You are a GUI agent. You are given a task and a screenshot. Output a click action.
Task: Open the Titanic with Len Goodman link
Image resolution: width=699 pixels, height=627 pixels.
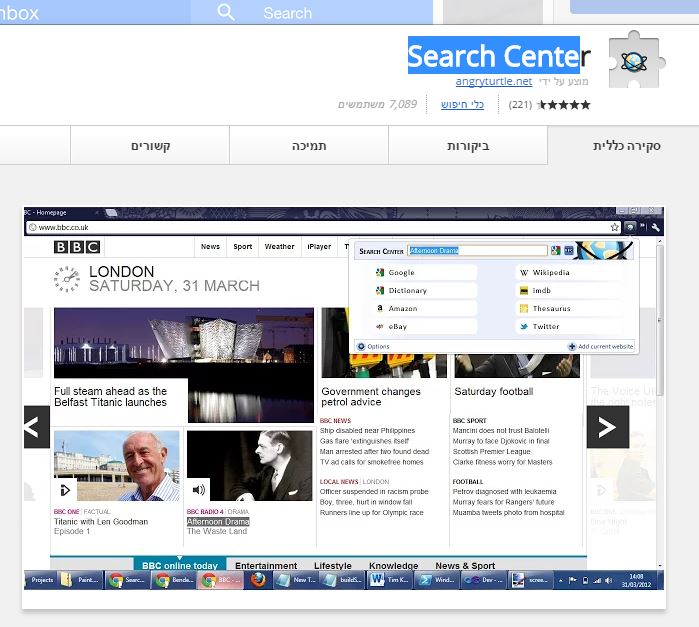coord(101,522)
